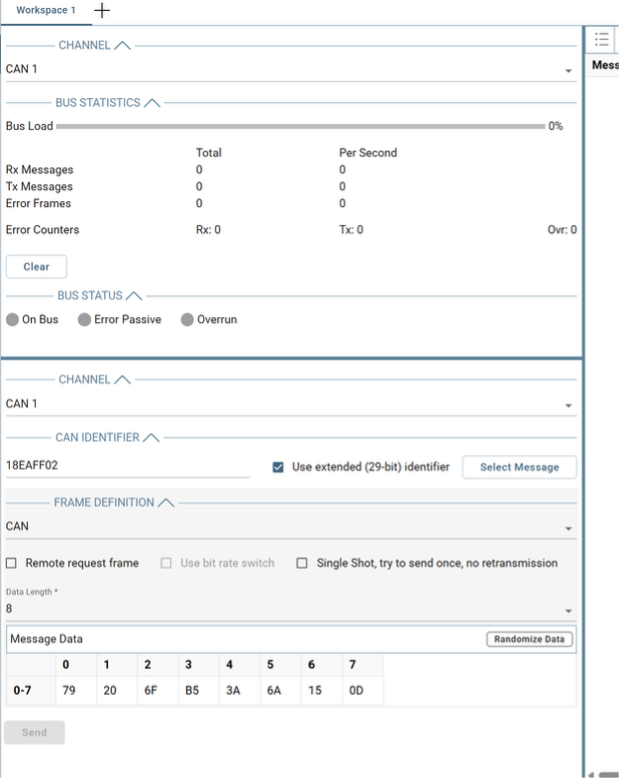
Task: Click the list icon in right panel
Action: (x=602, y=39)
